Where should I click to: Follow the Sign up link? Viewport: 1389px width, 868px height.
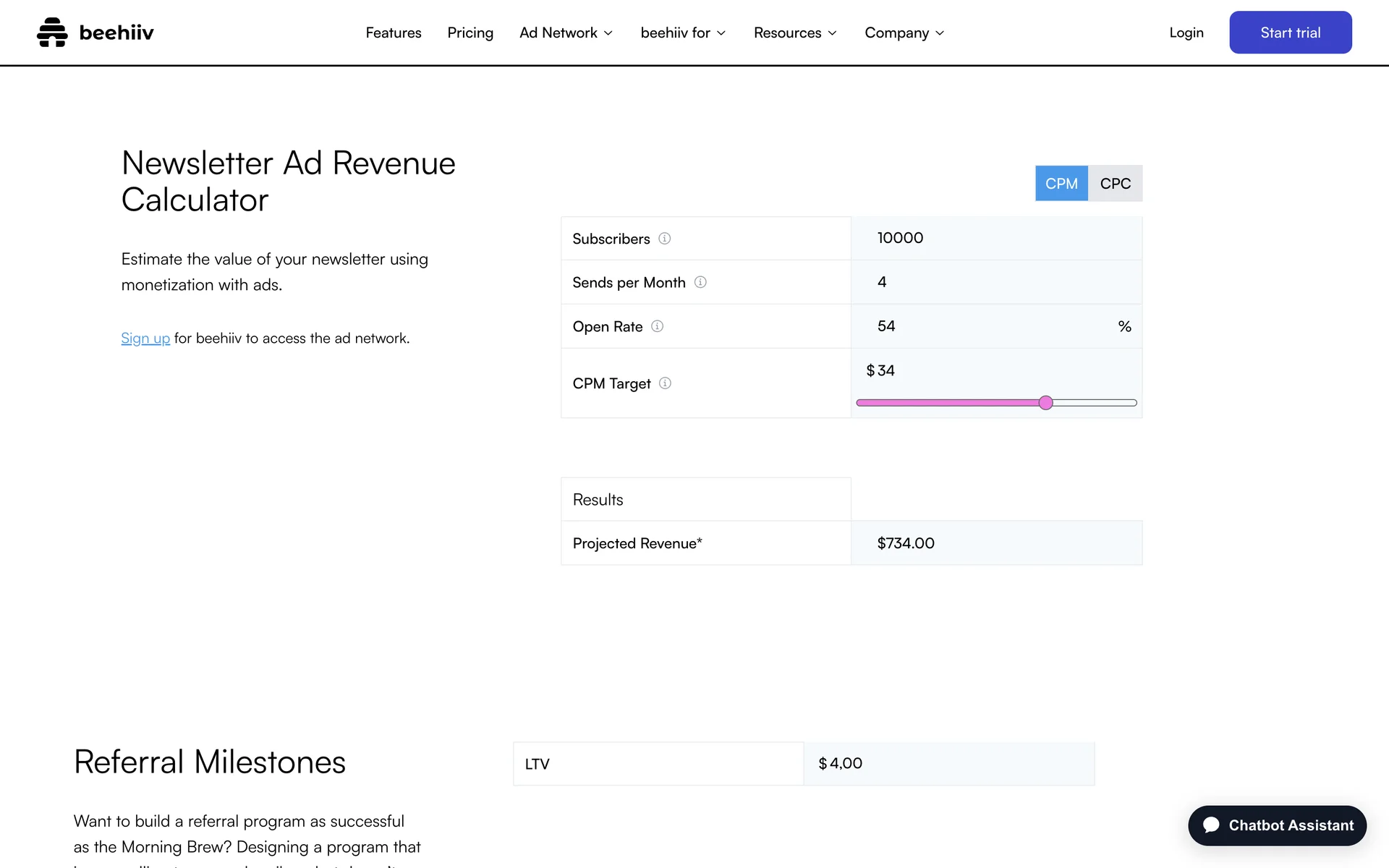pos(145,339)
